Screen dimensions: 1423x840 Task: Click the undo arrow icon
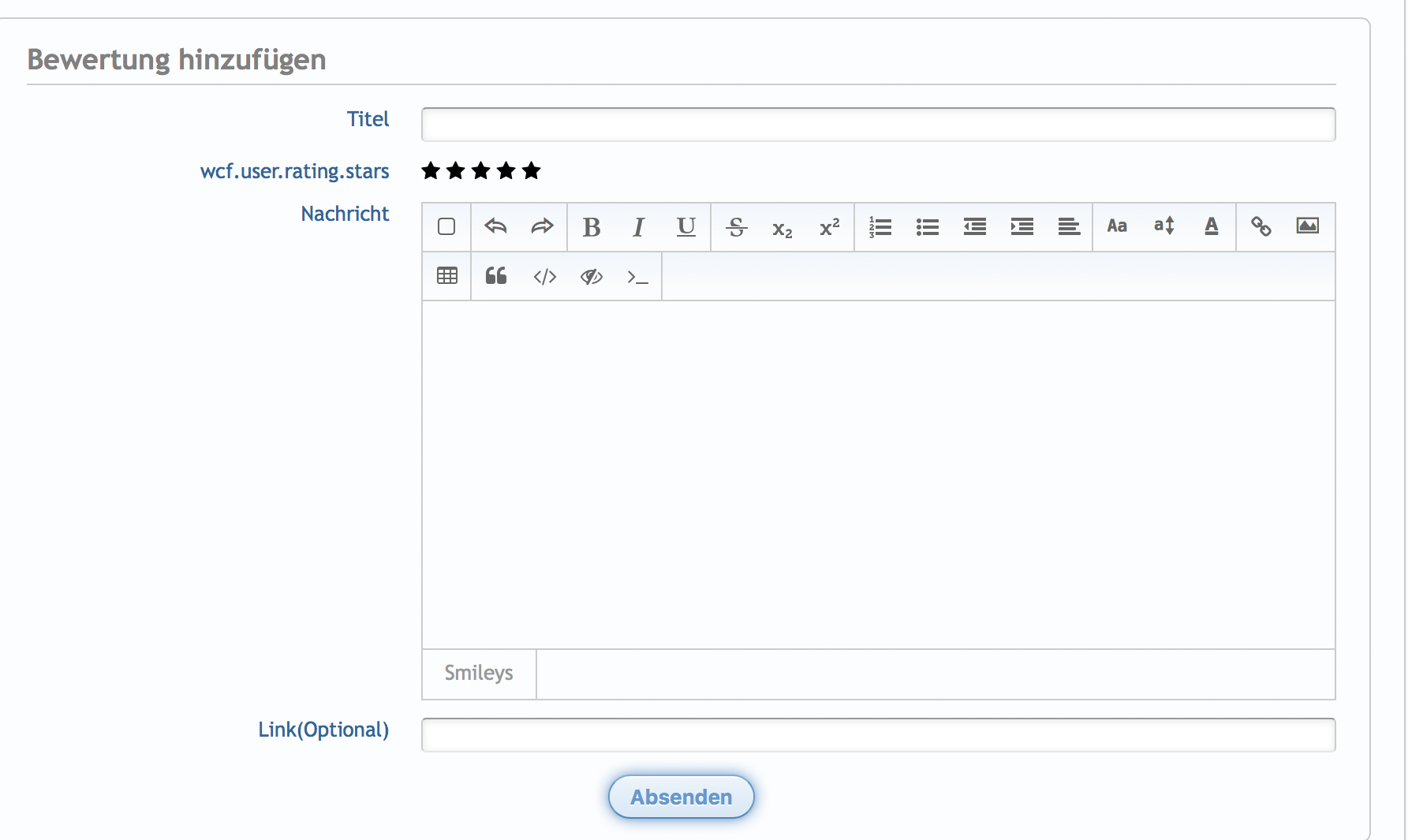pyautogui.click(x=495, y=227)
